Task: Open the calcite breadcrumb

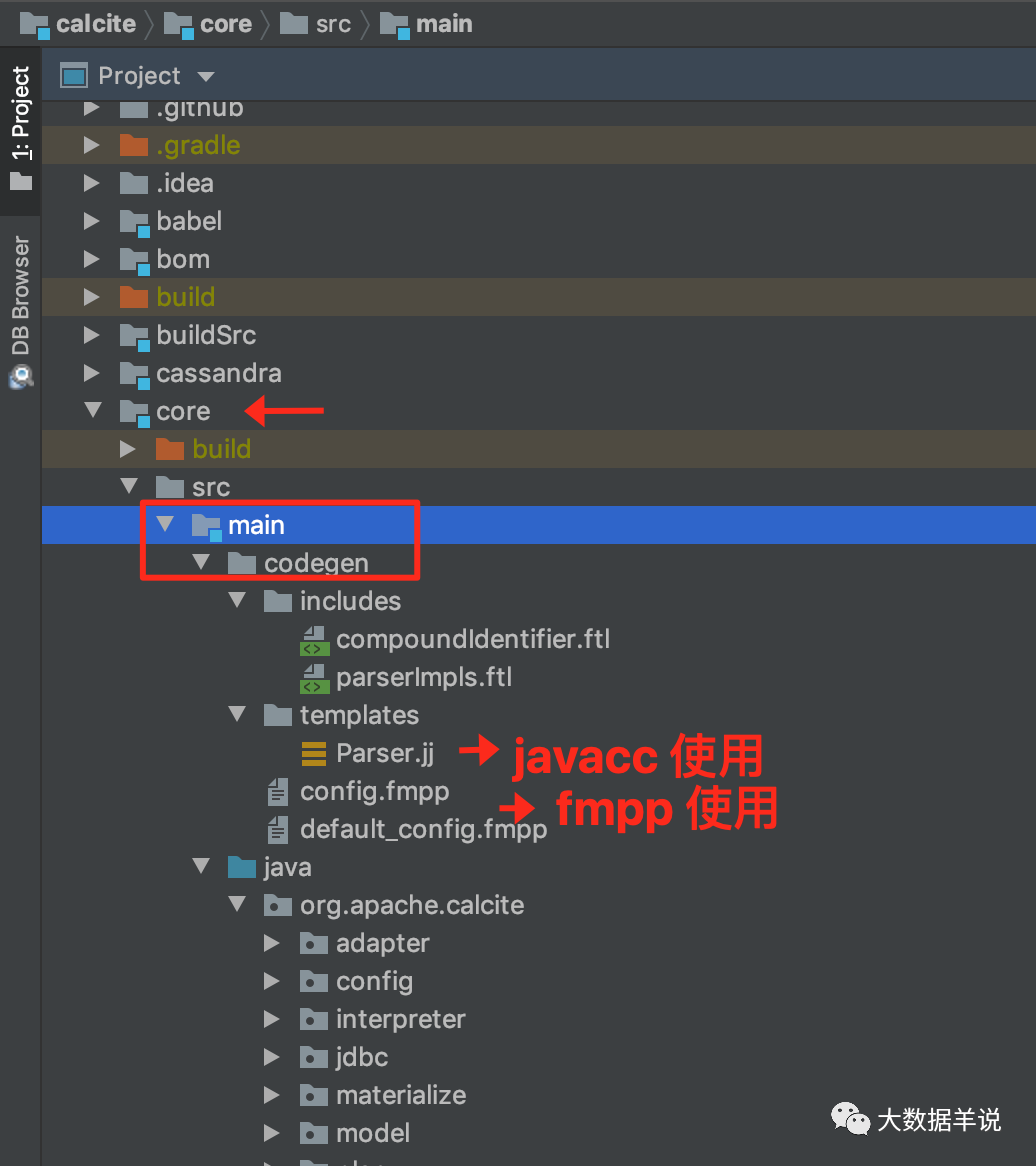Action: 78,24
